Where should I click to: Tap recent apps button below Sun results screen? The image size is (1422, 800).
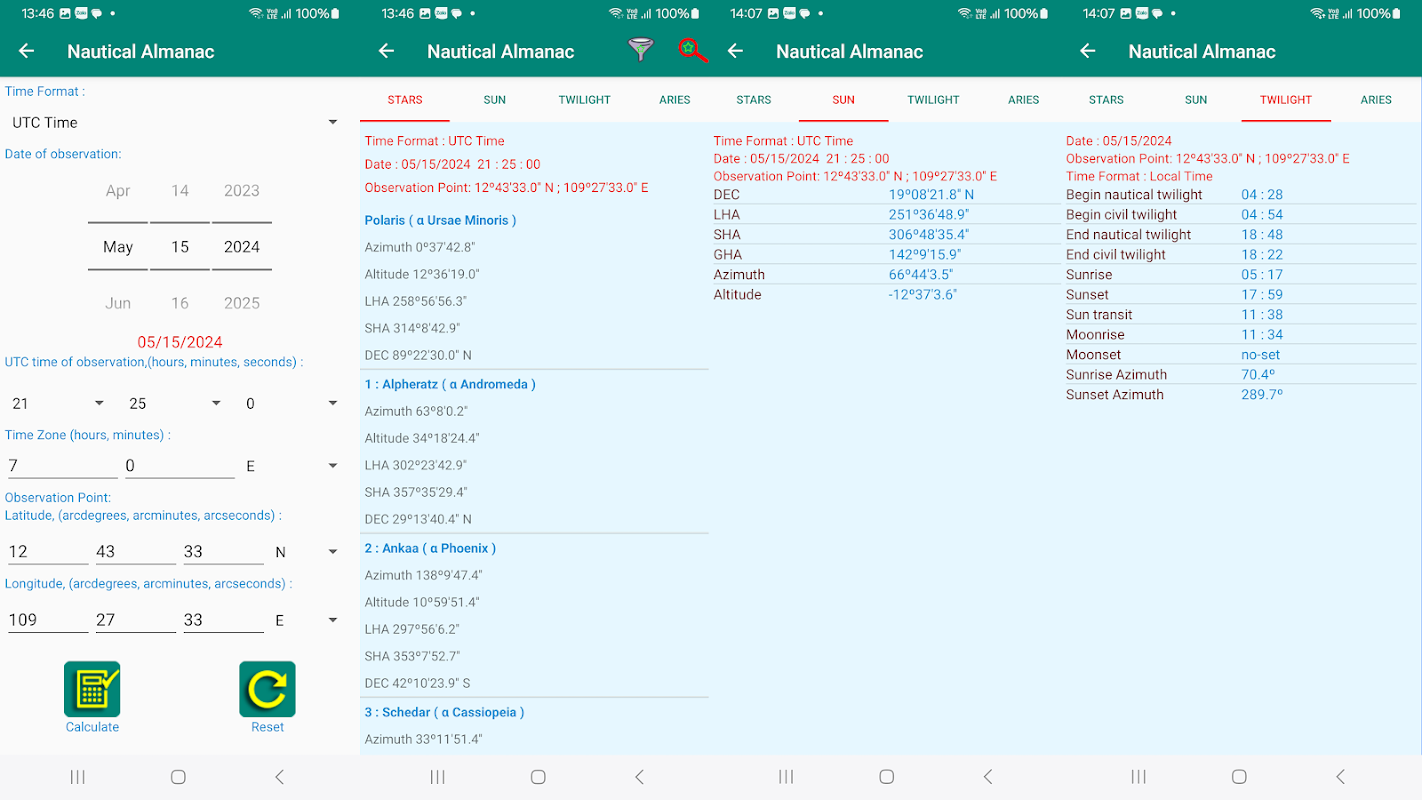786,777
